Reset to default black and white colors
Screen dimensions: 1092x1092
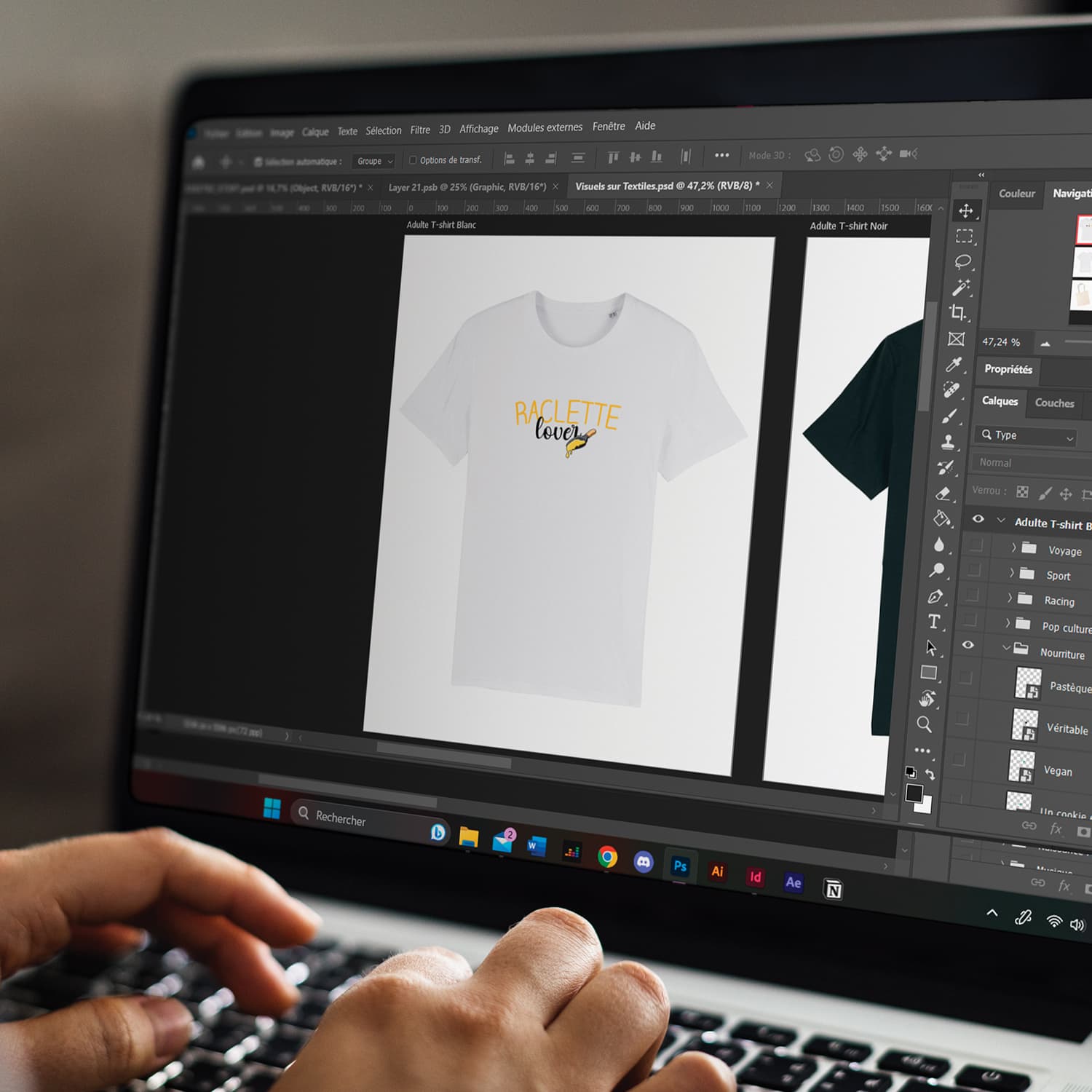911,772
